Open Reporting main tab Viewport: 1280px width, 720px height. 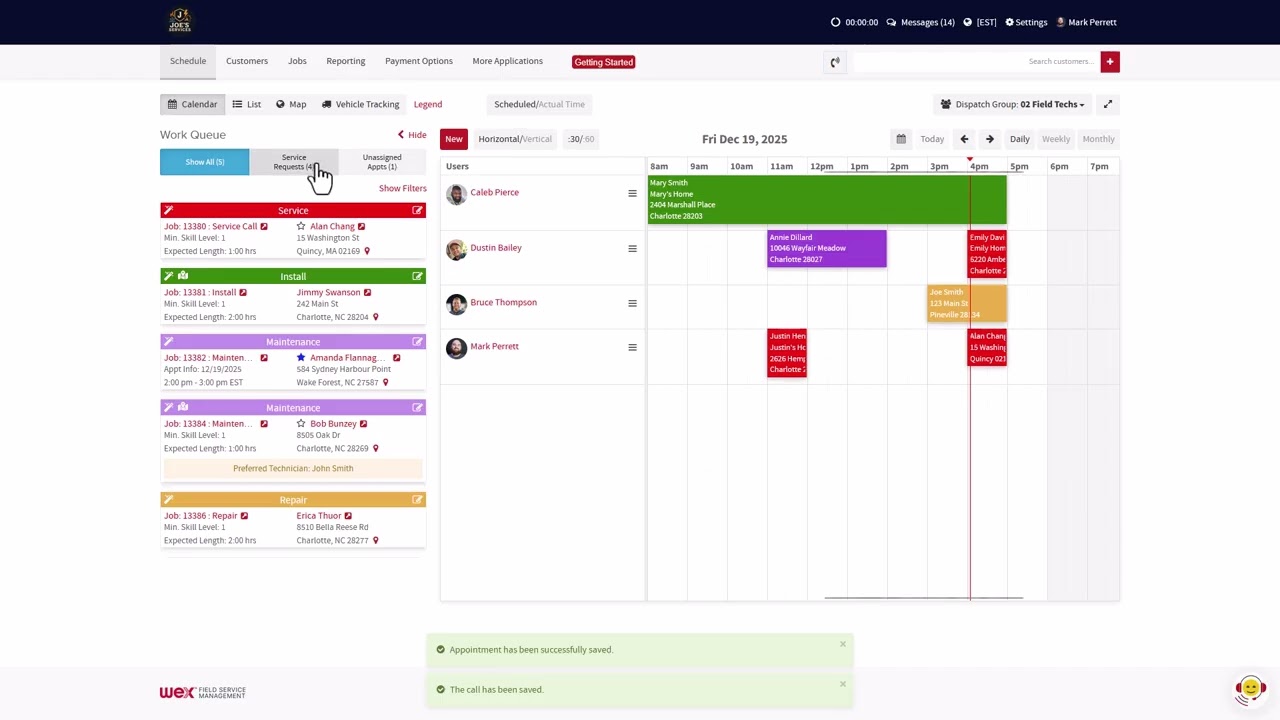(345, 61)
